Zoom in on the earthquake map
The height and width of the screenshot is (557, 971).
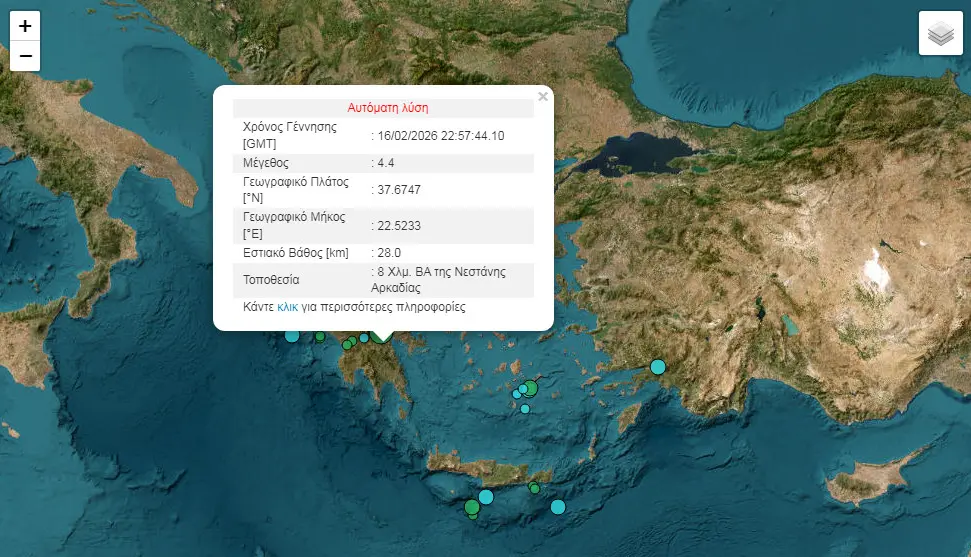tap(25, 27)
